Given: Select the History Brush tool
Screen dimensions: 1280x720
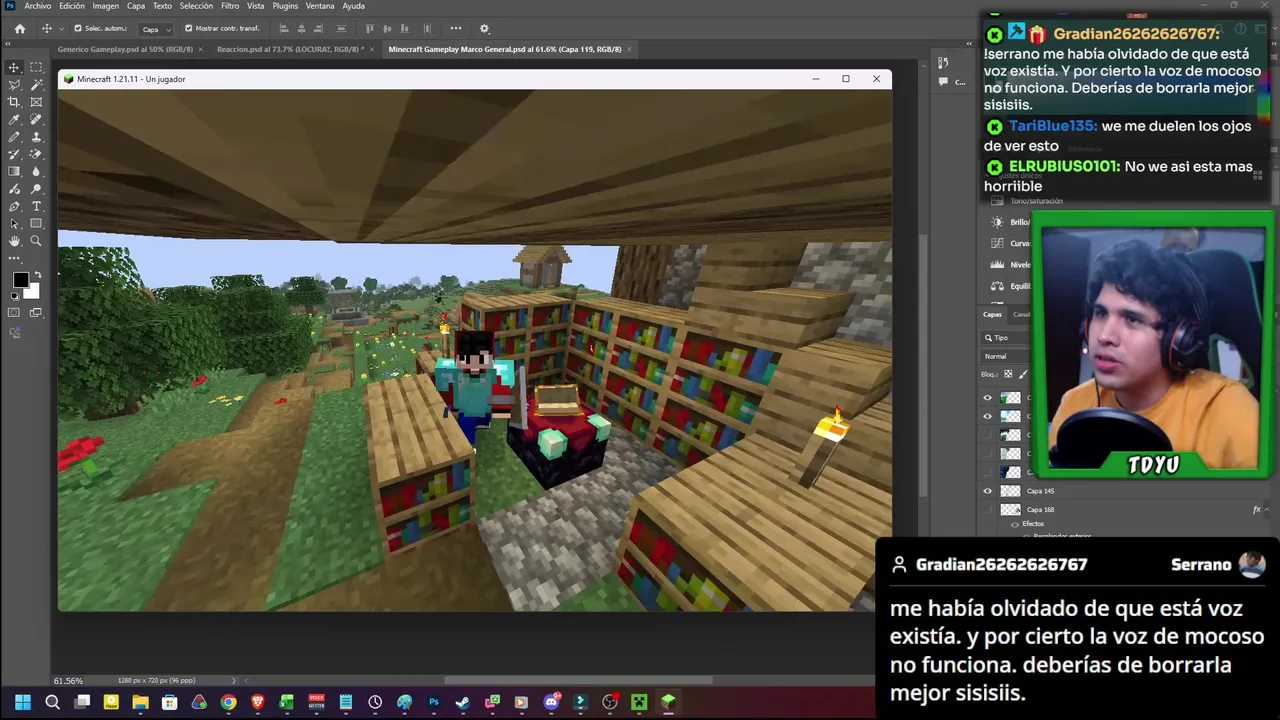Looking at the screenshot, I should pyautogui.click(x=14, y=154).
